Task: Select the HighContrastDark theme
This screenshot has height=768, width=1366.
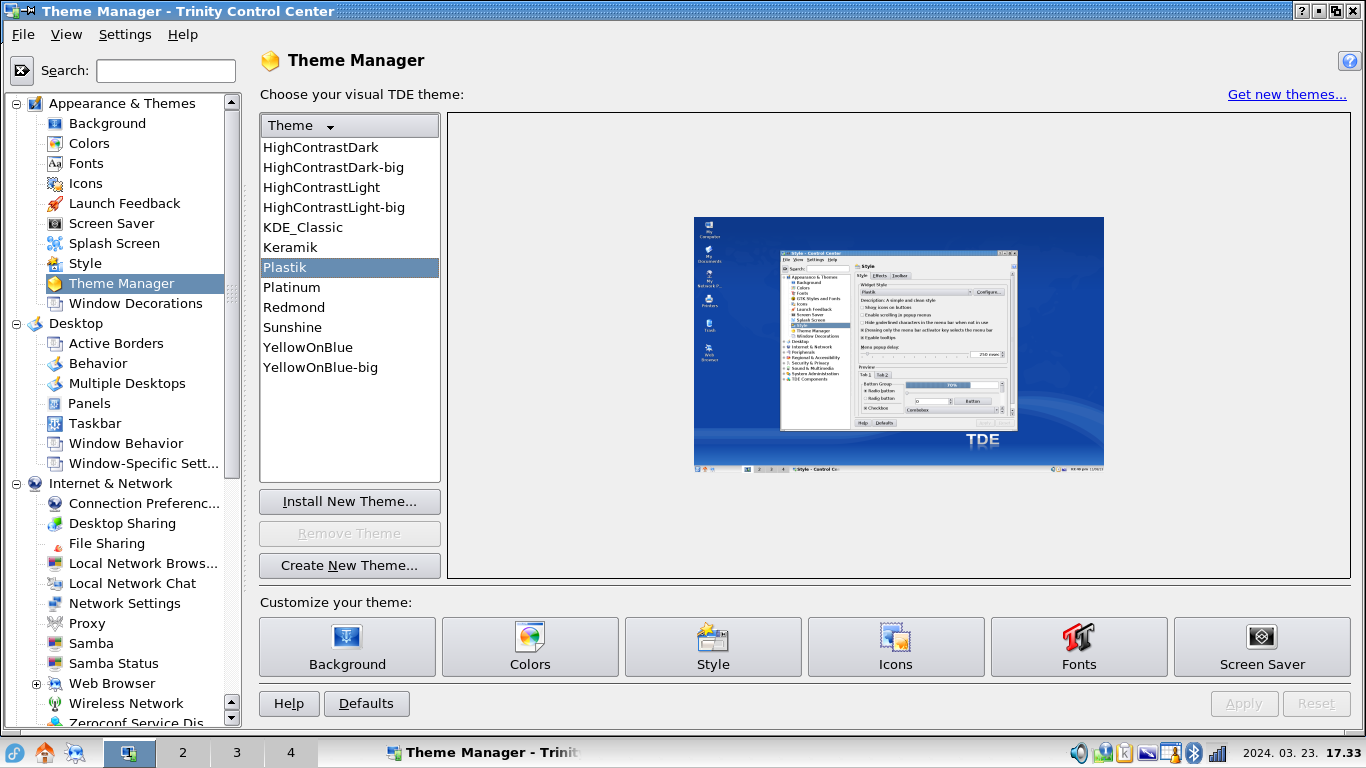Action: (349, 147)
